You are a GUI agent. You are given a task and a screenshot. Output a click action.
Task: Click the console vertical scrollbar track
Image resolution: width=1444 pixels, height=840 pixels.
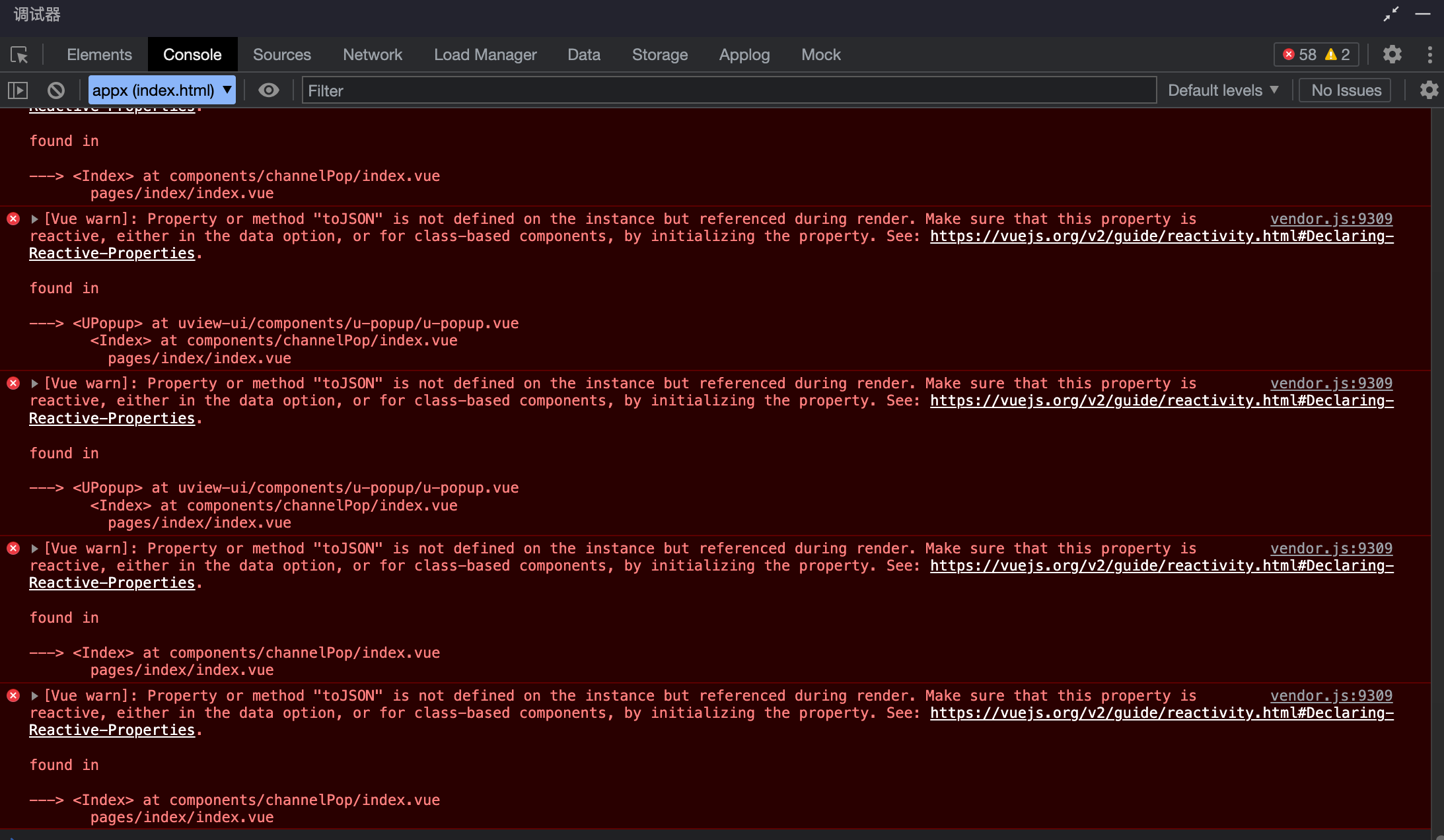[1437, 462]
